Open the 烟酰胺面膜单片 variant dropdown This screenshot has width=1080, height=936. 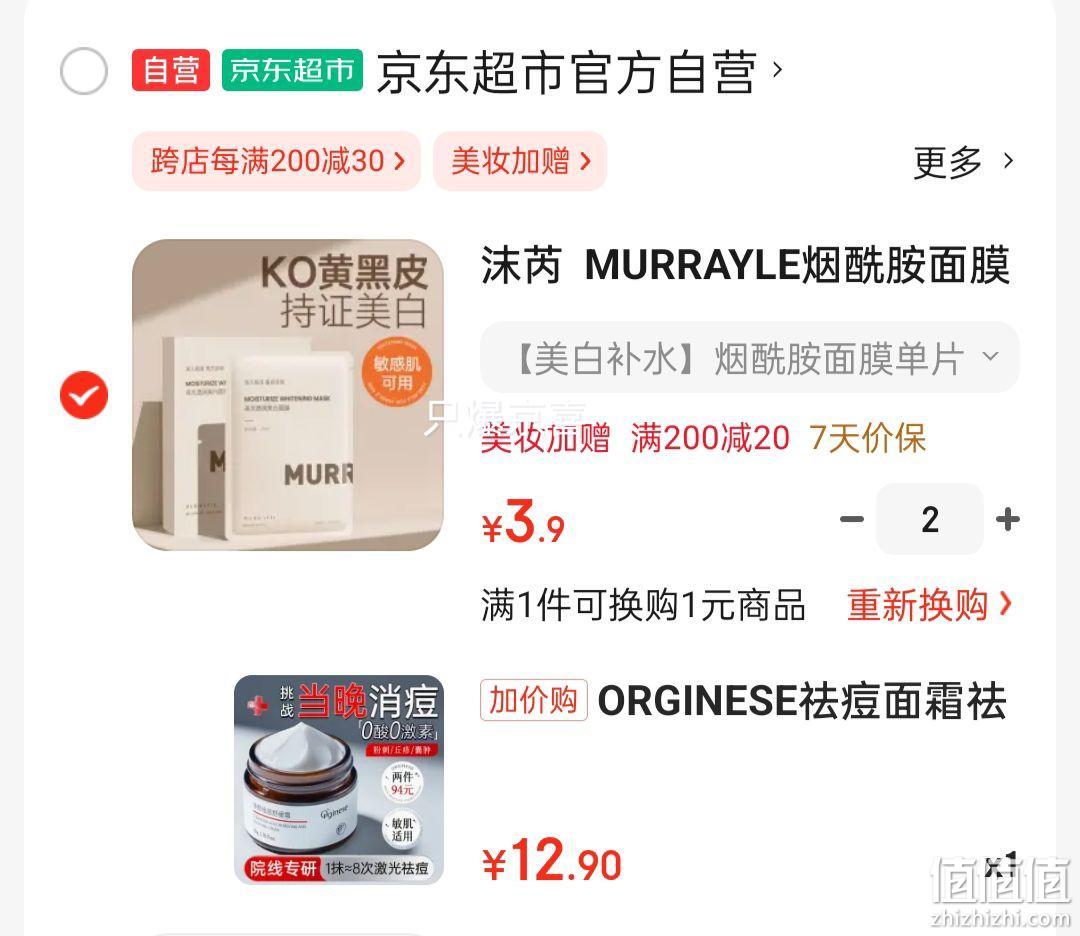tap(750, 357)
